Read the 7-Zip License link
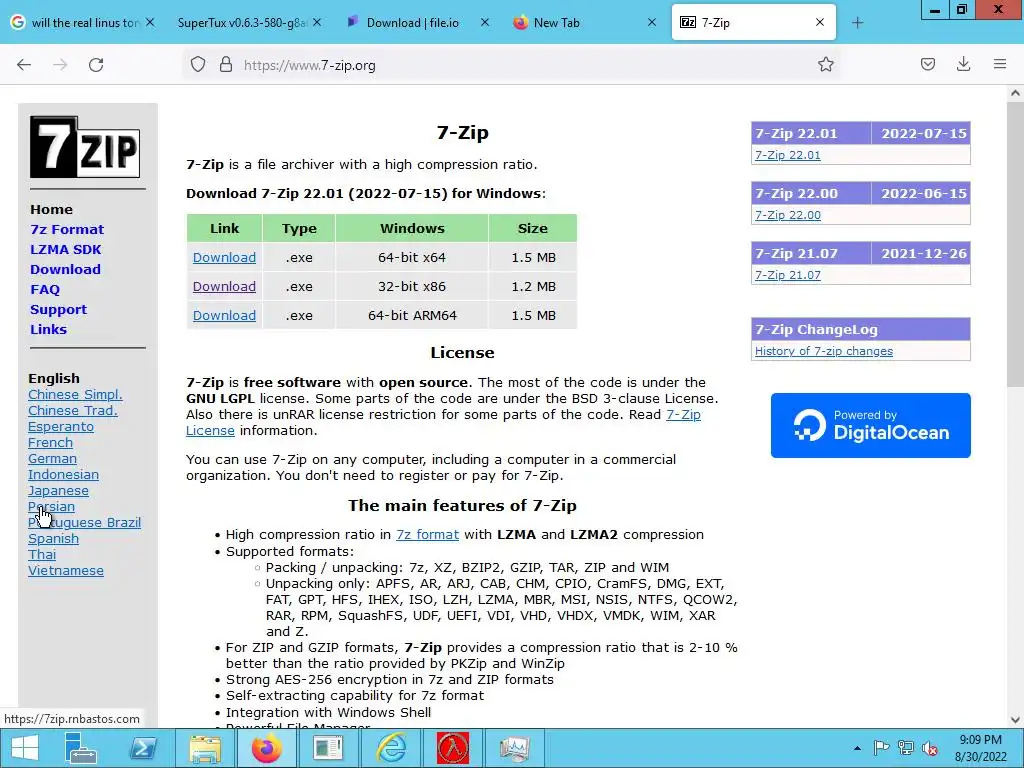The width and height of the screenshot is (1024, 768). [683, 415]
